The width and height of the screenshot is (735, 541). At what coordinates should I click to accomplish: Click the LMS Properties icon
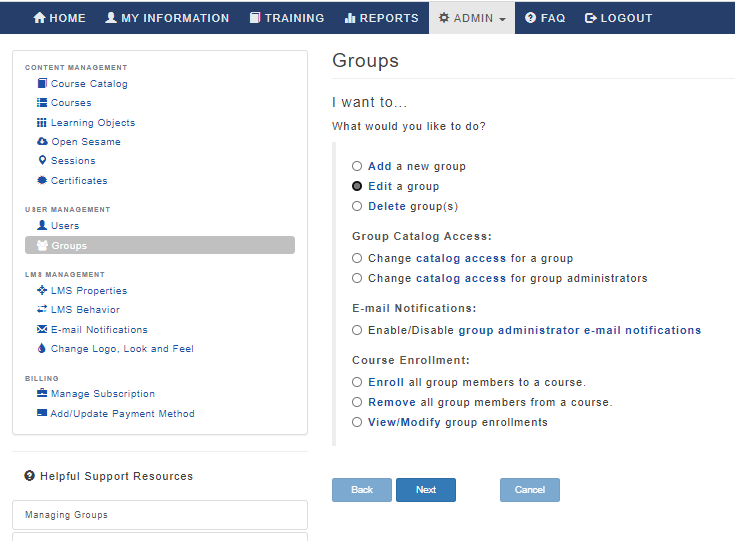[42, 290]
